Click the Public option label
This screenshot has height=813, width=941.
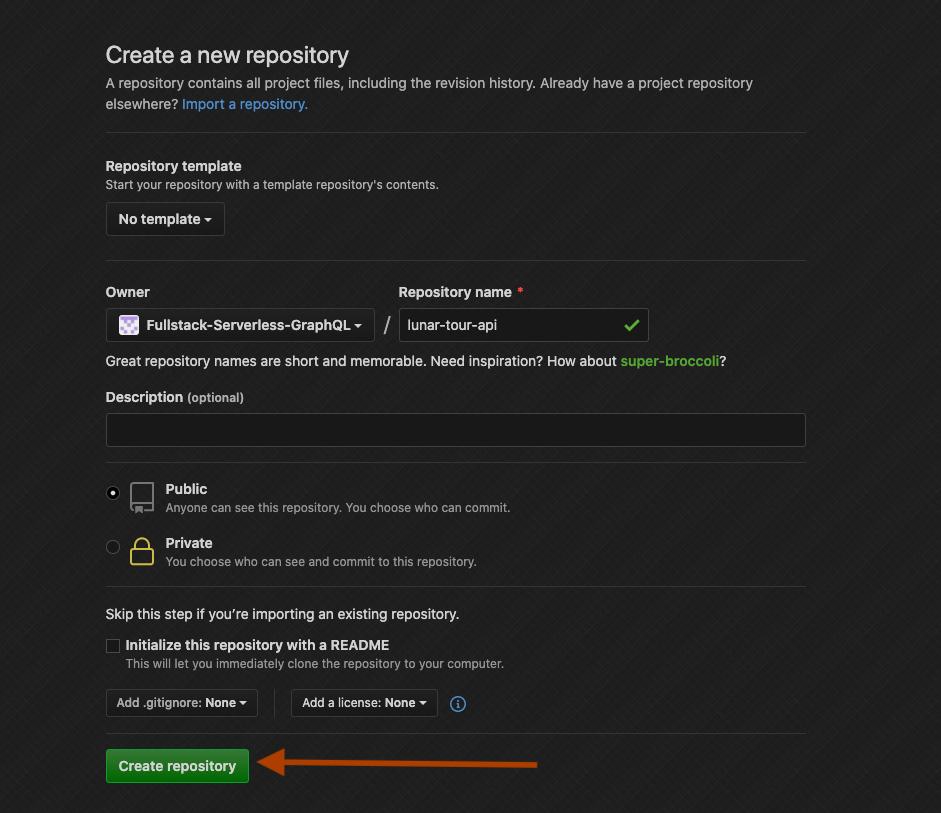tap(186, 489)
